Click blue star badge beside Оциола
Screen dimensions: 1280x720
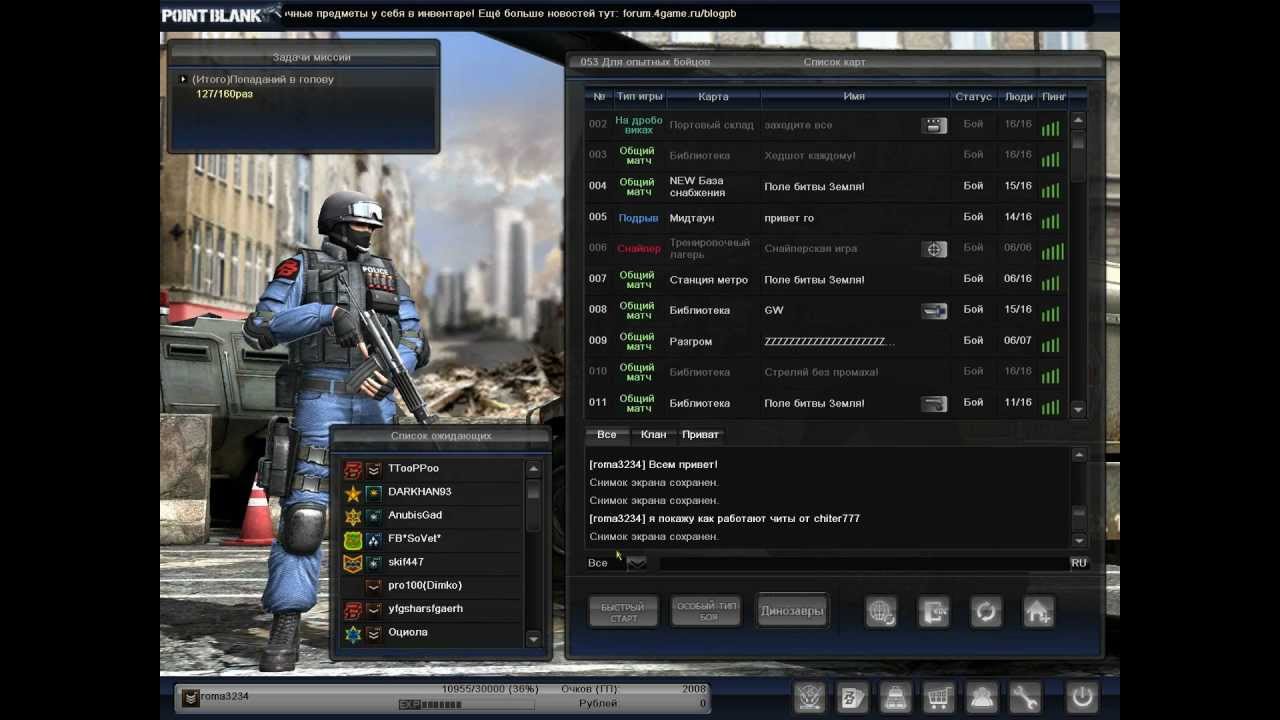pyautogui.click(x=352, y=633)
